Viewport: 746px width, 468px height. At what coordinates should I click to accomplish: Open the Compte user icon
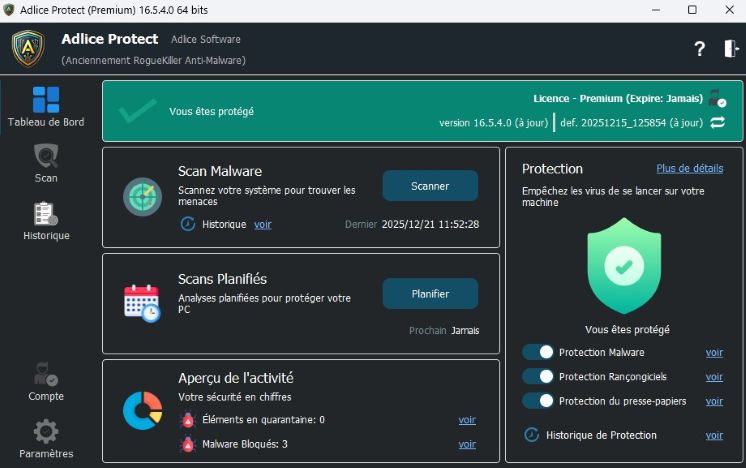(x=46, y=374)
